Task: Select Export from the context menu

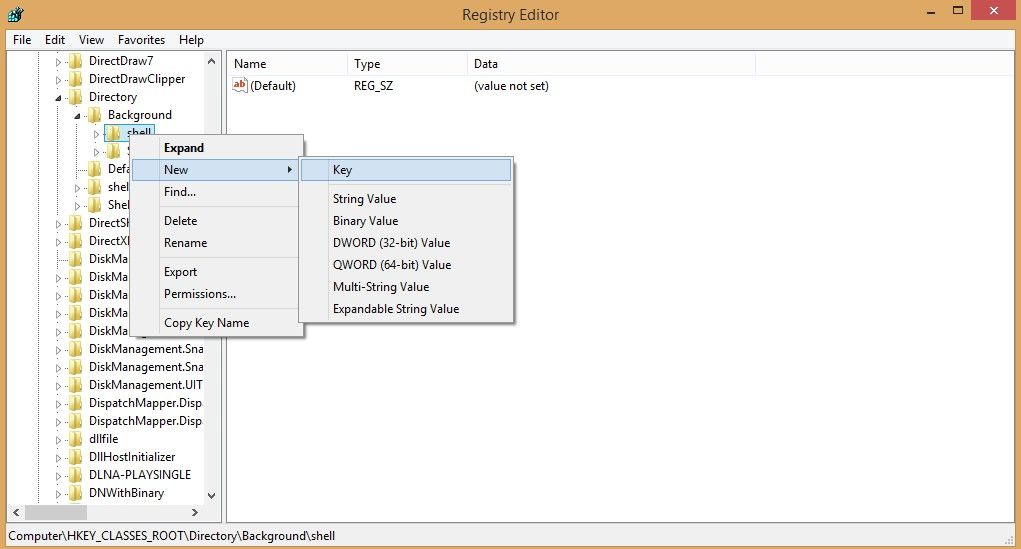Action: click(217, 272)
